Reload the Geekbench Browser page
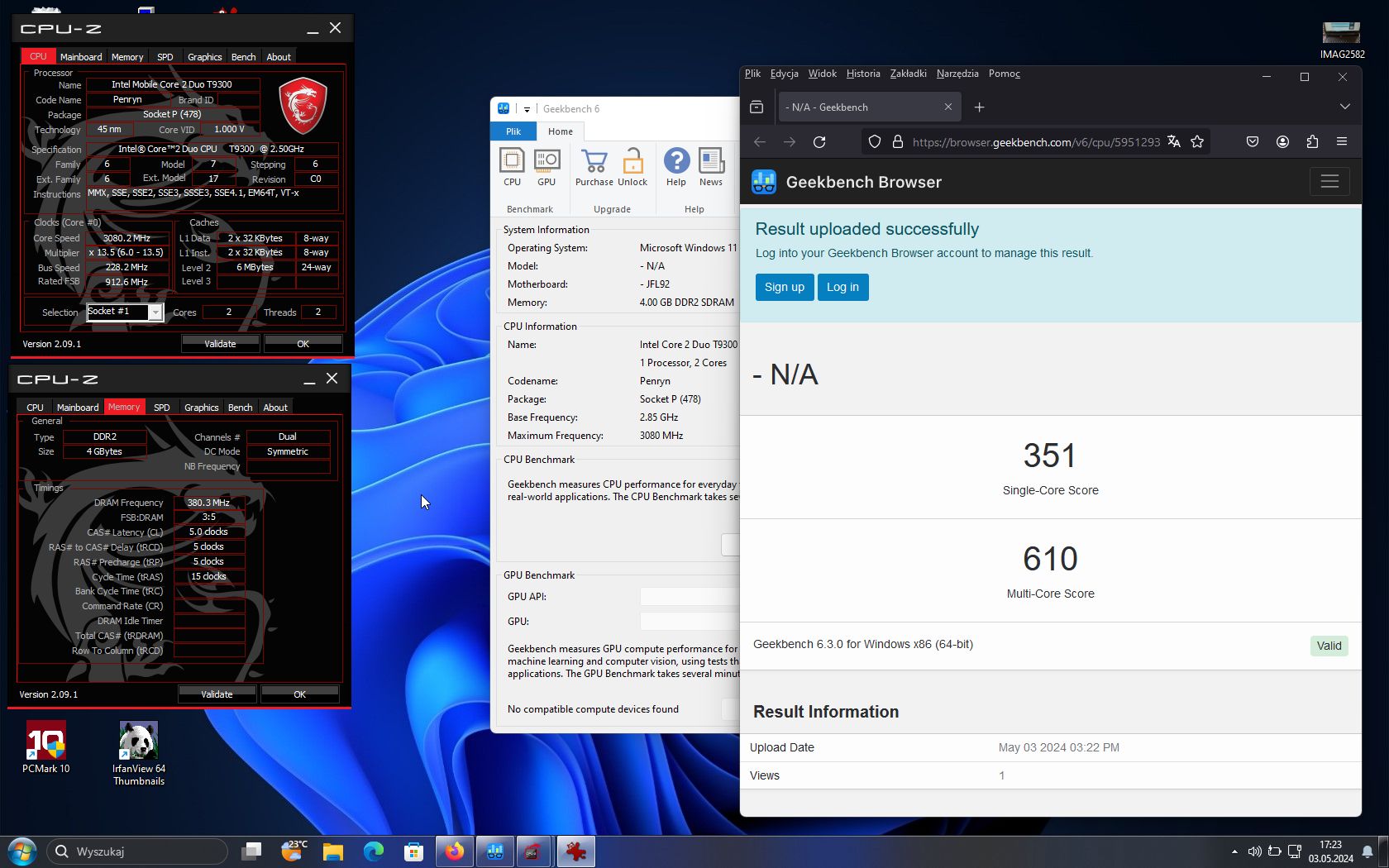 pyautogui.click(x=819, y=142)
